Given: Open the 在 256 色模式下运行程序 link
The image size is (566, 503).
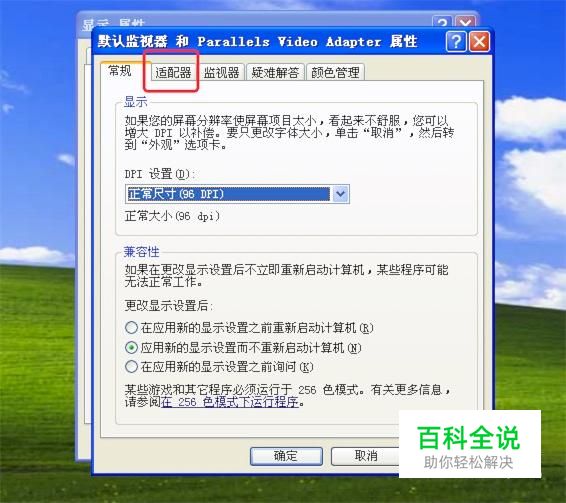Looking at the screenshot, I should point(230,402).
